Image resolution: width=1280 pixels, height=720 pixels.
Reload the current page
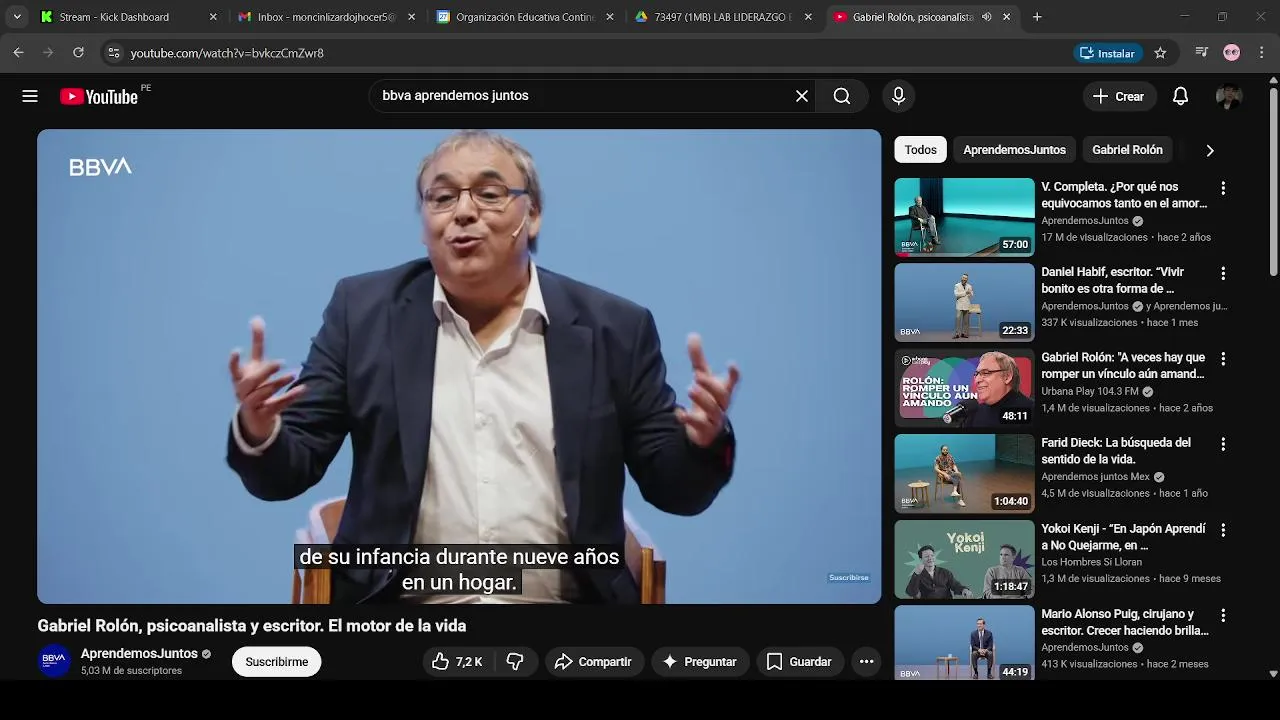(78, 53)
